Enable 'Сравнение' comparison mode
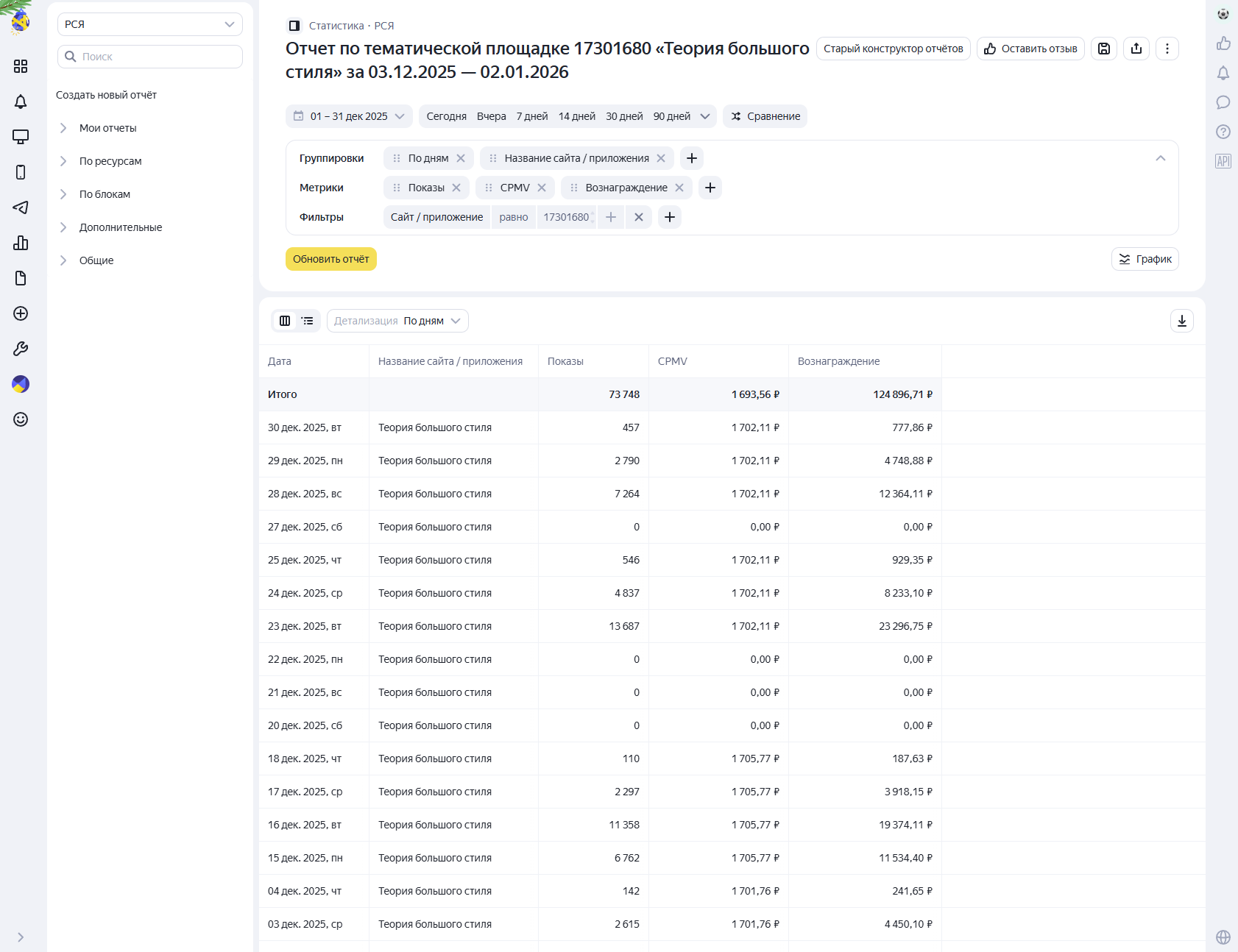The width and height of the screenshot is (1238, 952). [x=765, y=116]
